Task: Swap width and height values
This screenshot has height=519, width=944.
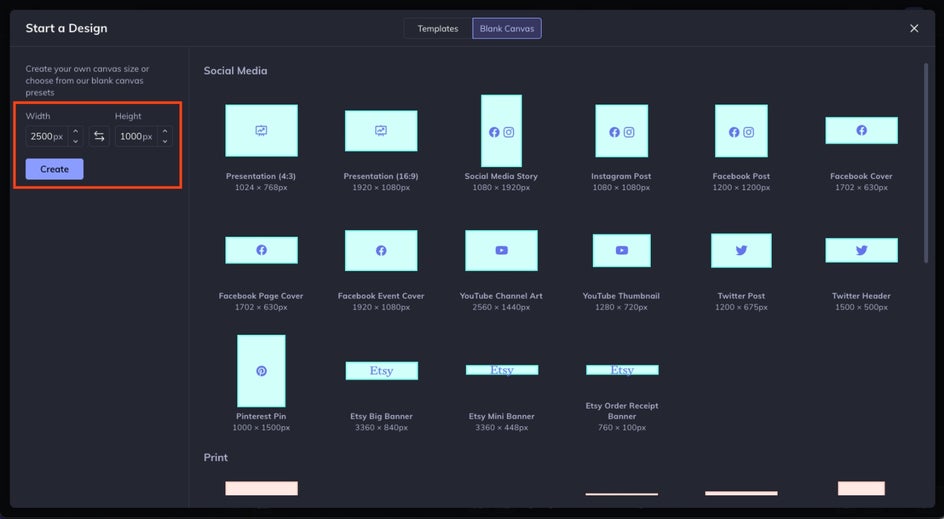Action: tap(99, 136)
